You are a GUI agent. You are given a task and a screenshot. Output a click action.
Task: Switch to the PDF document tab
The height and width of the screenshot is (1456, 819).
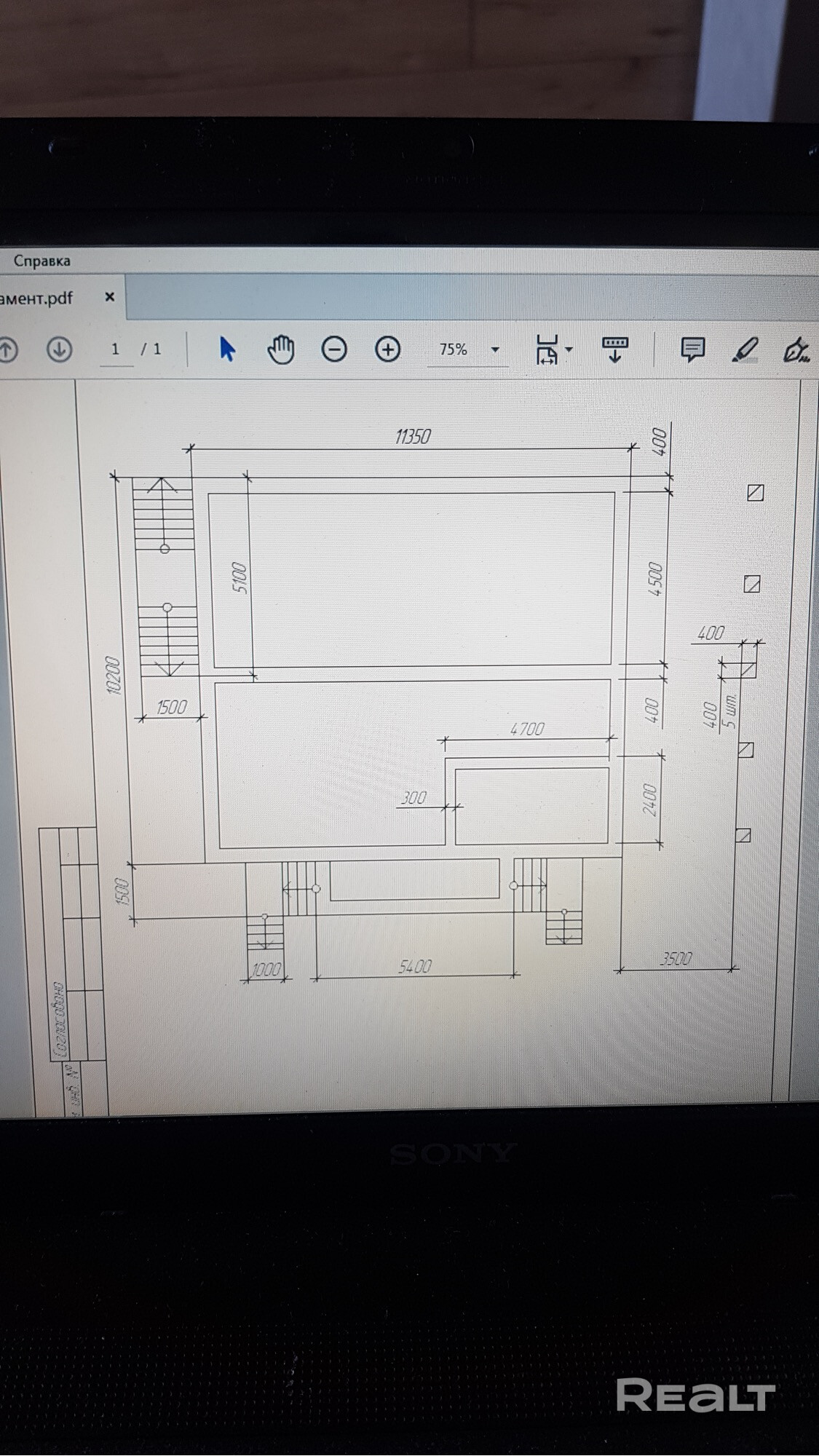tap(36, 298)
